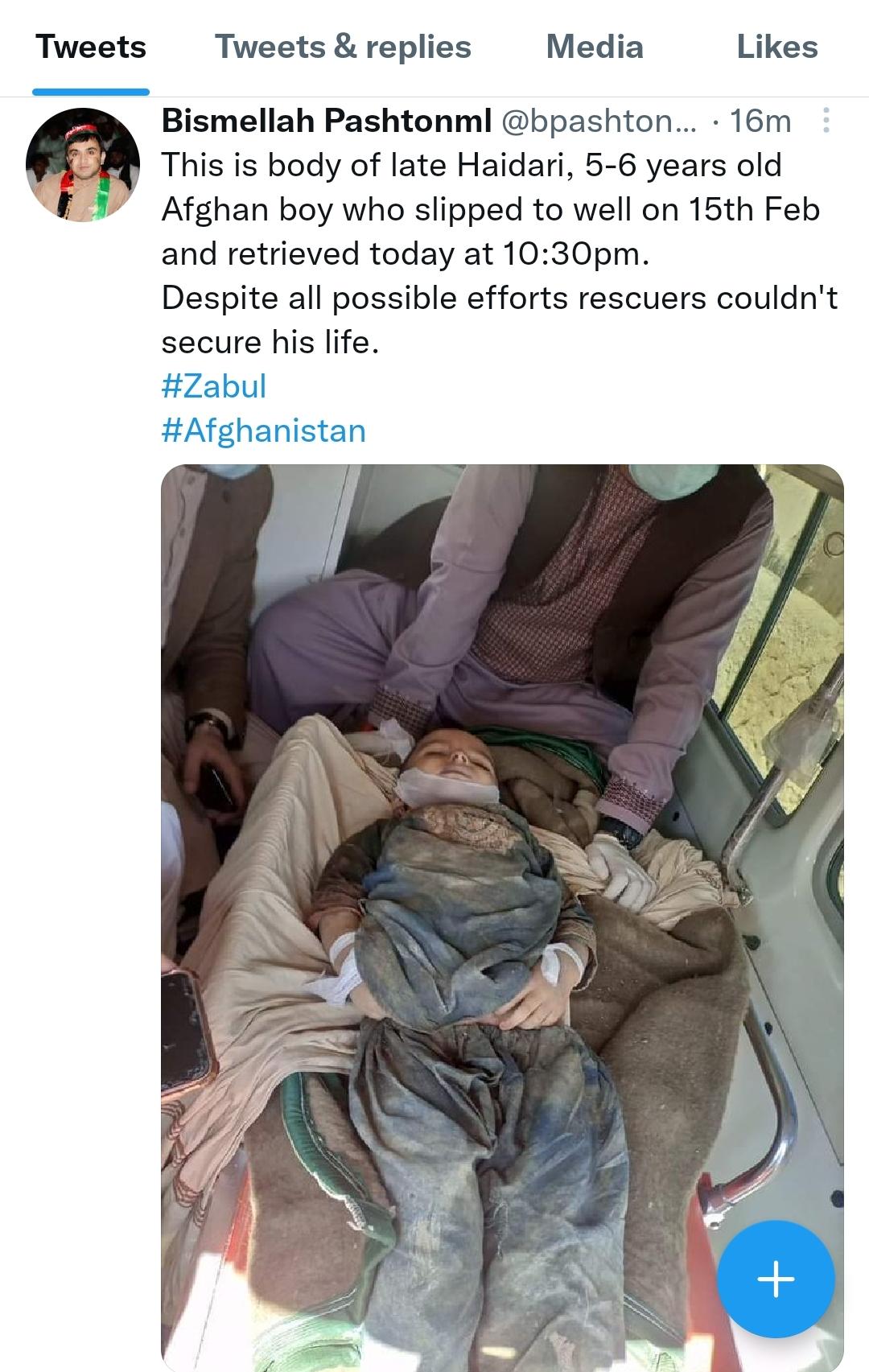Tap the blue indicator under the Tweets tab

91,92
